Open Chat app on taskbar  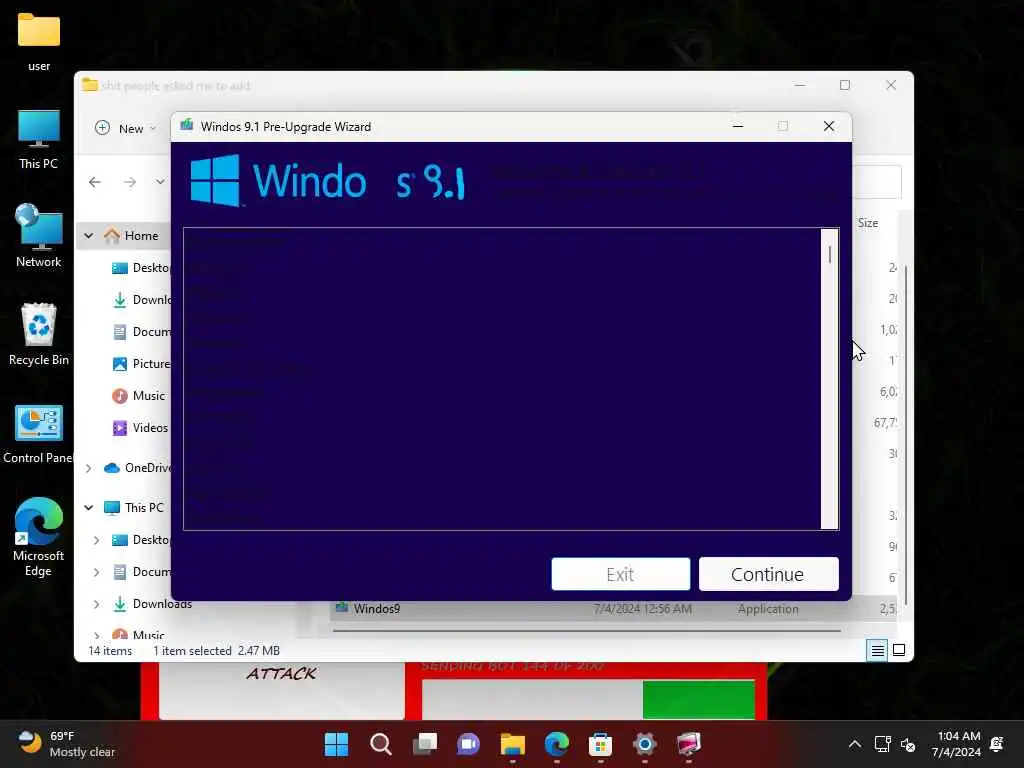pyautogui.click(x=468, y=744)
